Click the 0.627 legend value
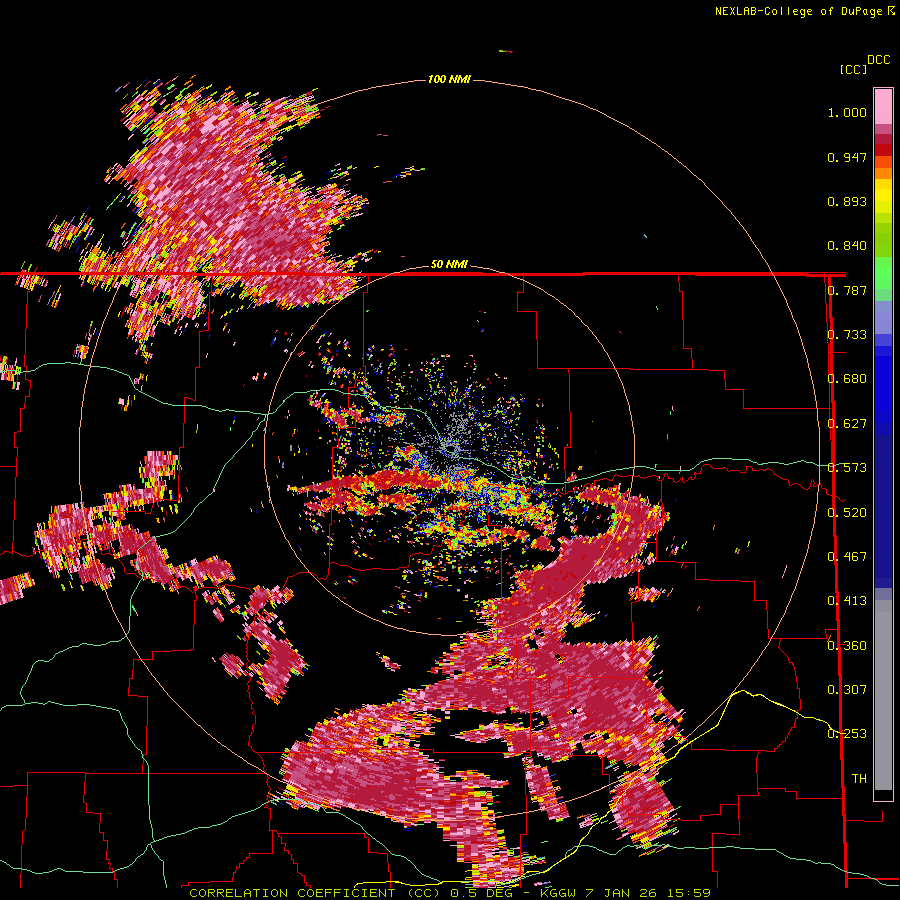The height and width of the screenshot is (900, 900). click(x=847, y=424)
